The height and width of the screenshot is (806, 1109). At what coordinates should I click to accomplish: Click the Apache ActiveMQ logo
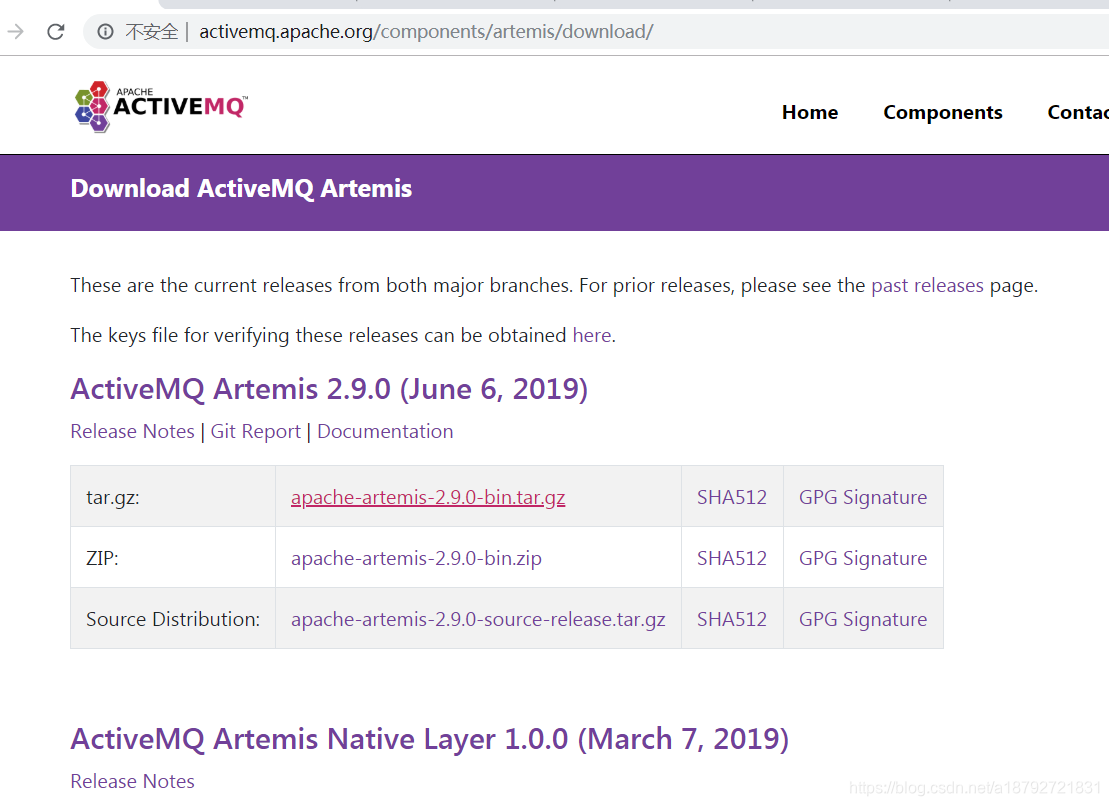(161, 106)
